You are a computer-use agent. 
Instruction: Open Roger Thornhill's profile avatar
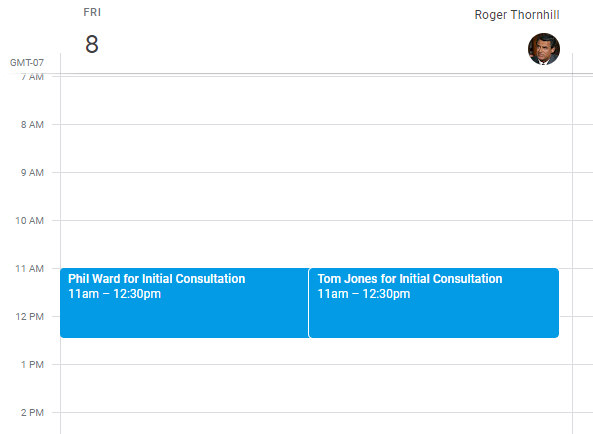pyautogui.click(x=544, y=49)
